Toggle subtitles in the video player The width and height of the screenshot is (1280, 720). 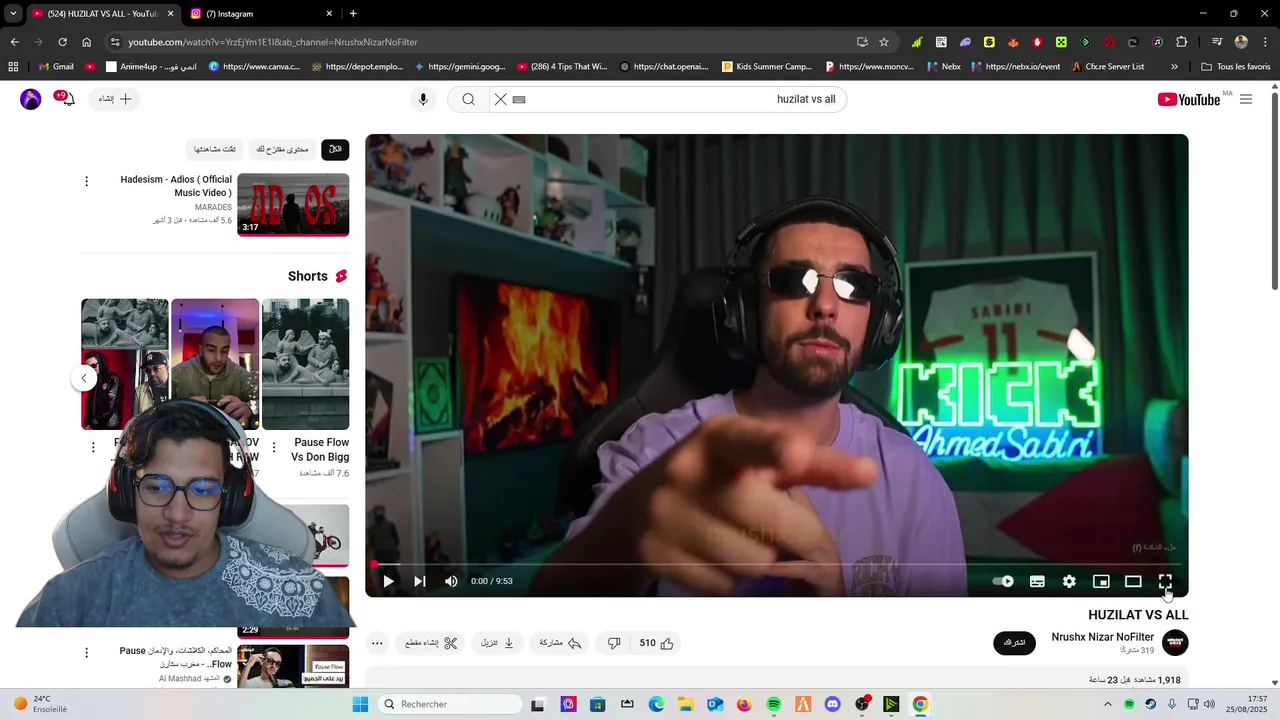coord(1037,581)
